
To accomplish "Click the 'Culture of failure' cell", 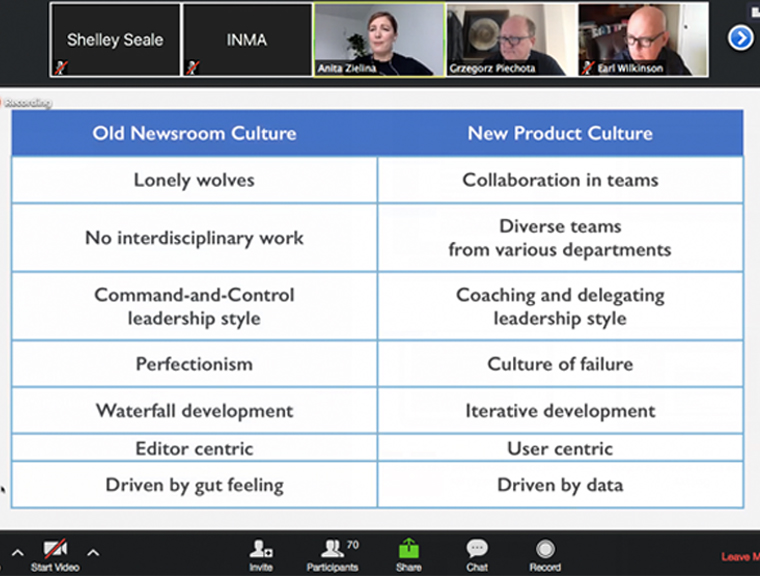I will tap(560, 364).
